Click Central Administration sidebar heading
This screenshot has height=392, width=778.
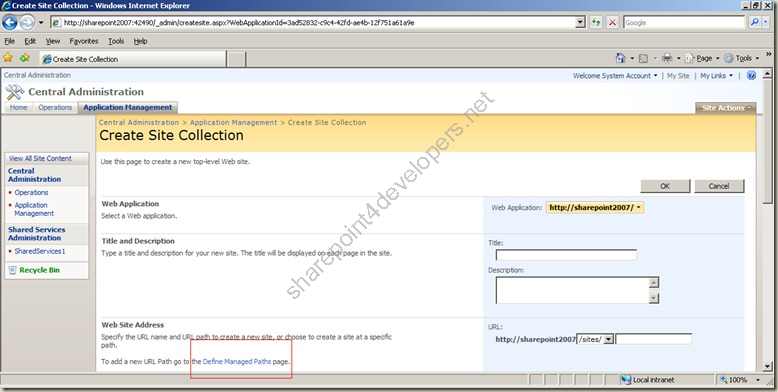click(x=34, y=175)
